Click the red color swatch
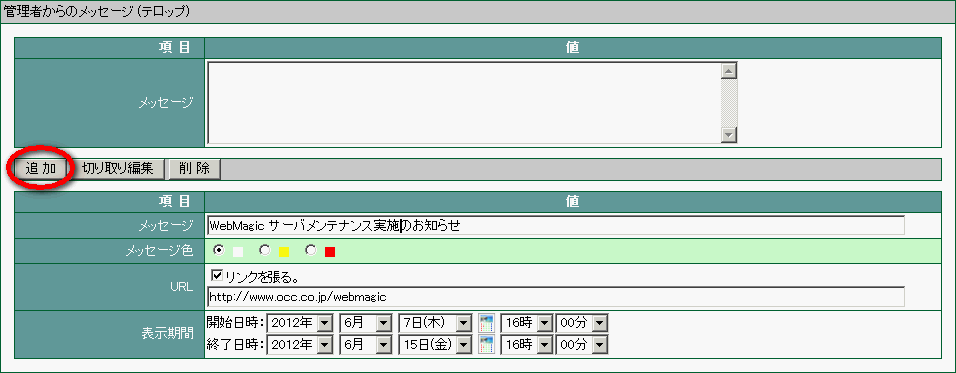The height and width of the screenshot is (373, 956). tap(330, 252)
